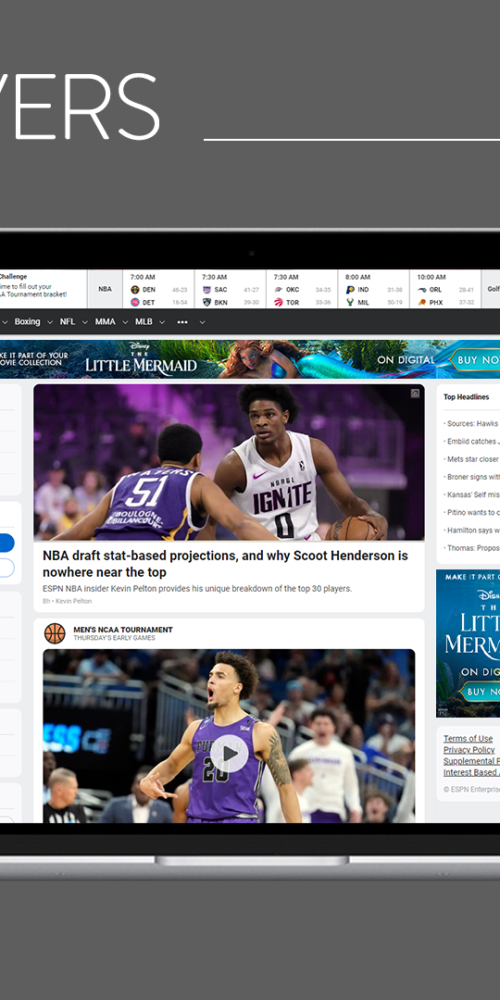Click the Milwaukee Bucks logo in scoreboard
This screenshot has width=500, height=1000.
click(350, 302)
